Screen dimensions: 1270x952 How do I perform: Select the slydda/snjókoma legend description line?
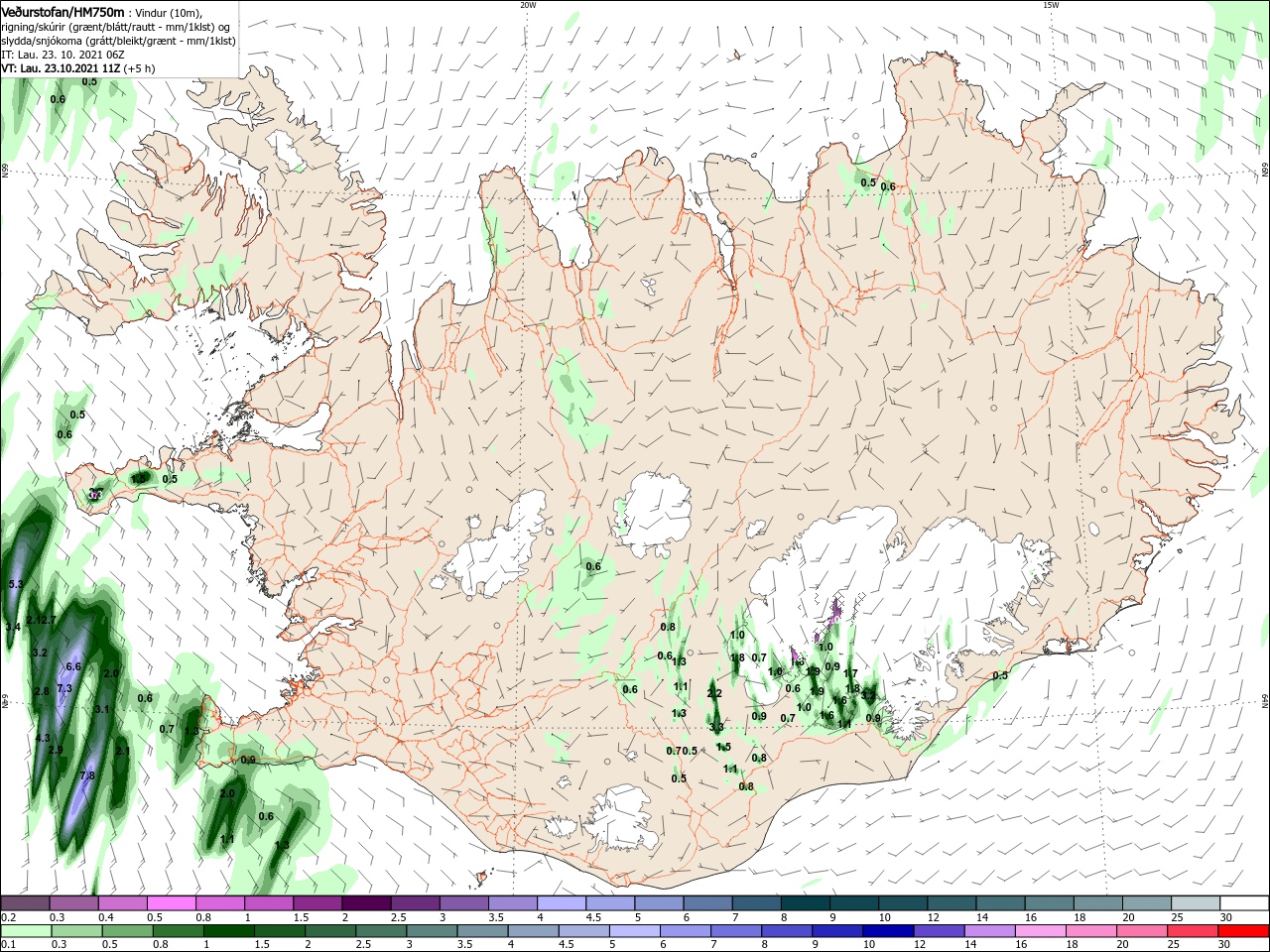pos(118,41)
